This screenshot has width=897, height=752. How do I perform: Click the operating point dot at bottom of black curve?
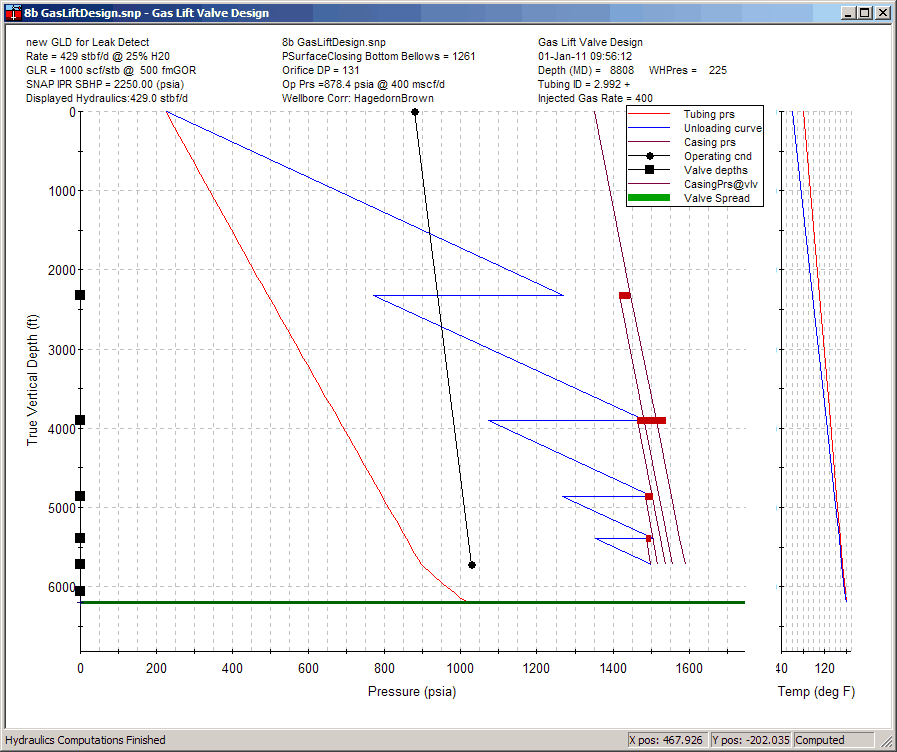pos(471,565)
